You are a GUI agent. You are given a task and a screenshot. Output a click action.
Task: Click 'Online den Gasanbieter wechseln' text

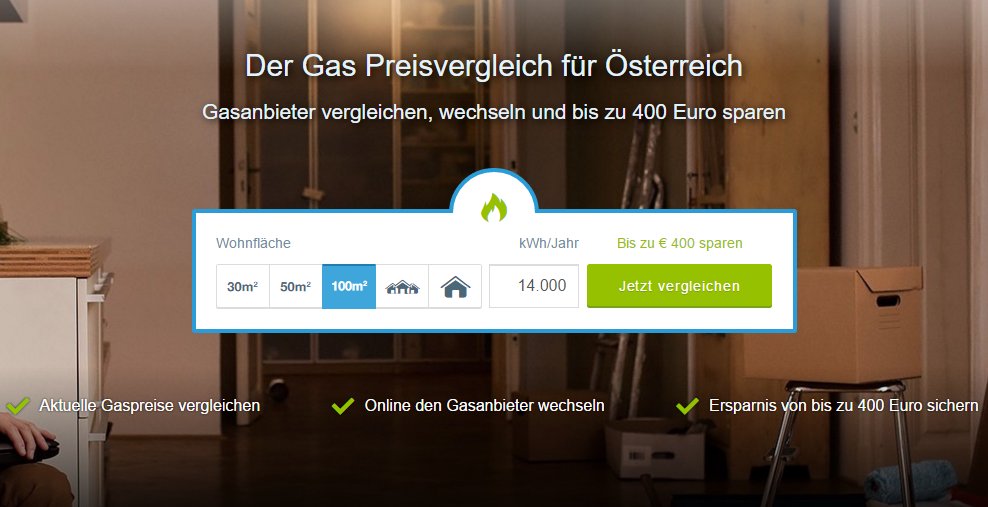pos(485,406)
